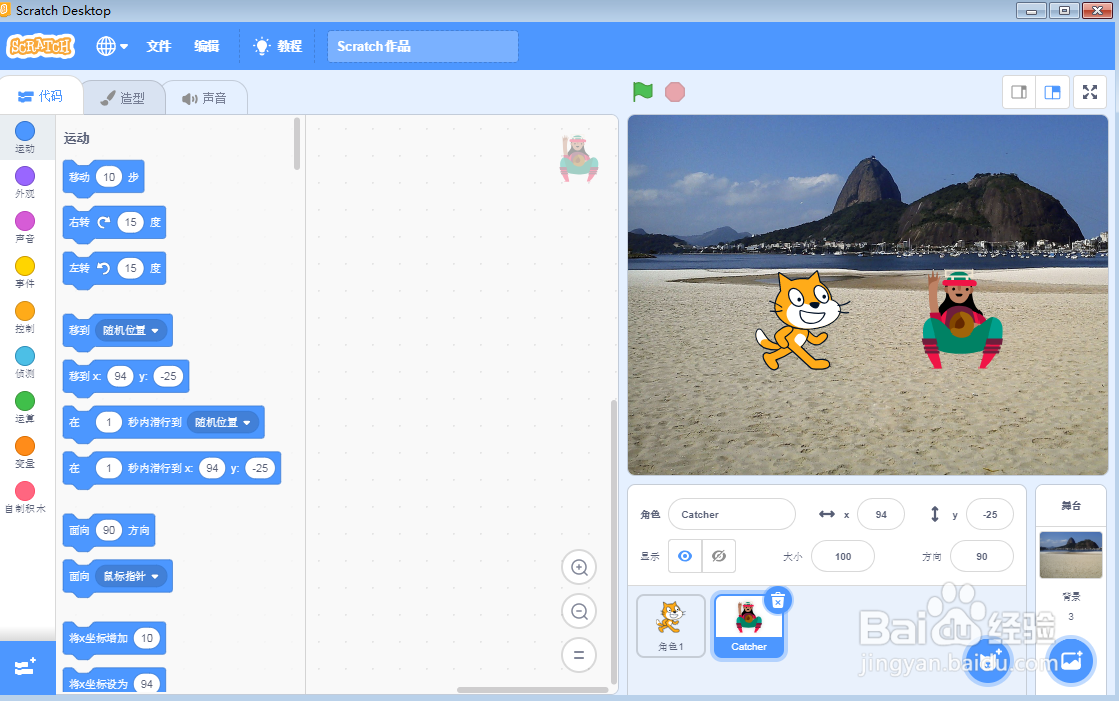Viewport: 1119px width, 701px height.
Task: Open 随机位置 dropdown in 移到 block
Action: coord(131,331)
